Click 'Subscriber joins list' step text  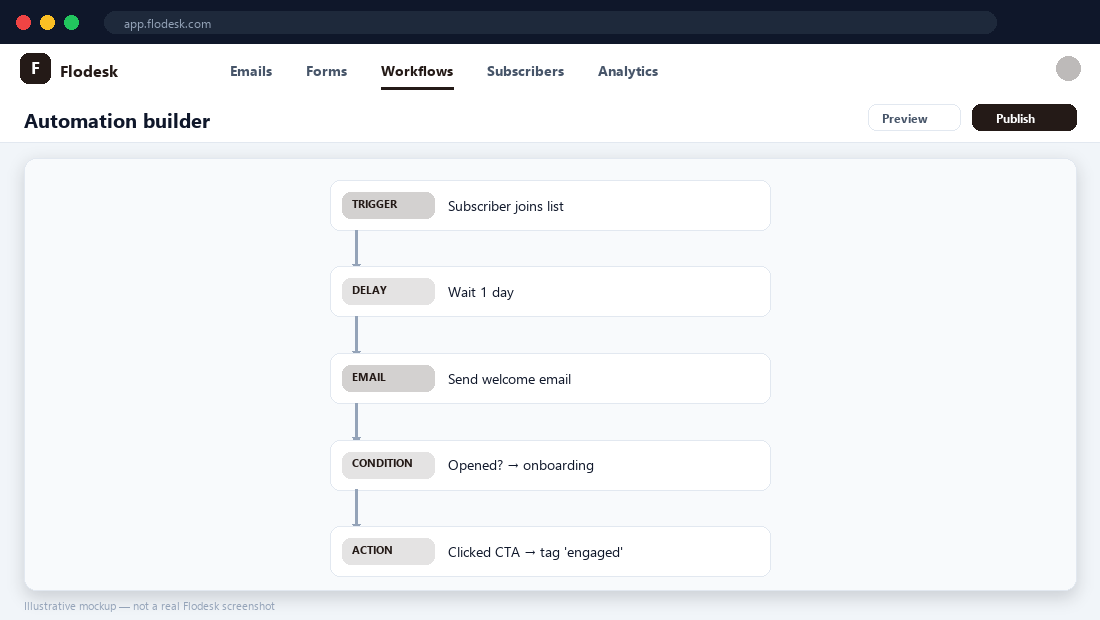pos(506,206)
